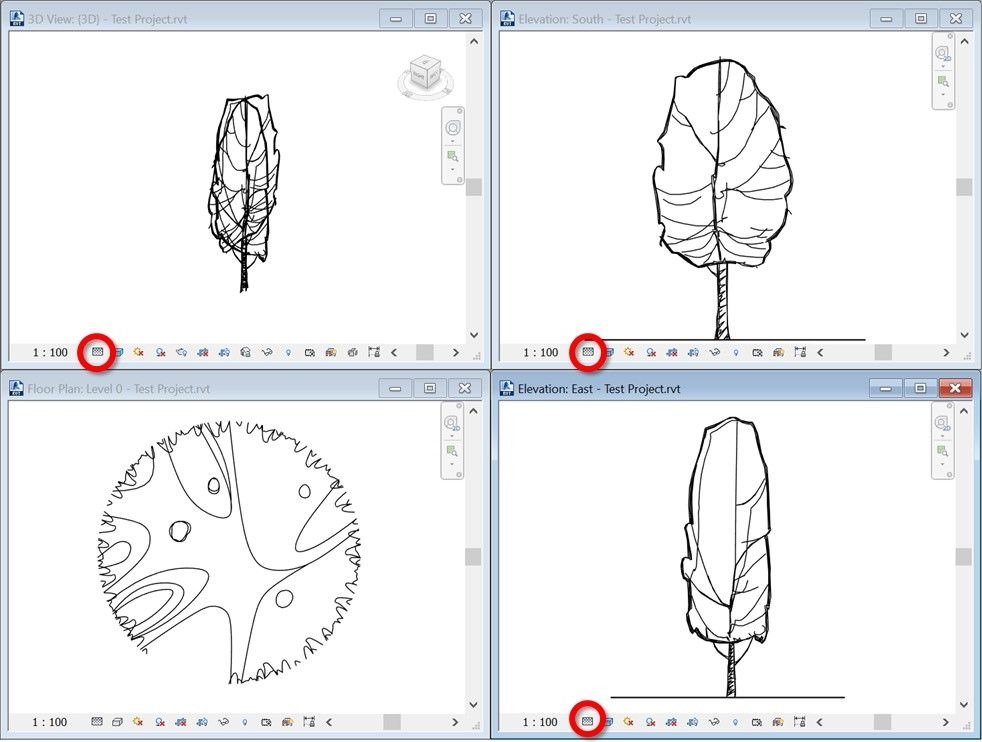Toggle Sun Path in the South Elevation window
The width and height of the screenshot is (982, 742).
[x=629, y=352]
